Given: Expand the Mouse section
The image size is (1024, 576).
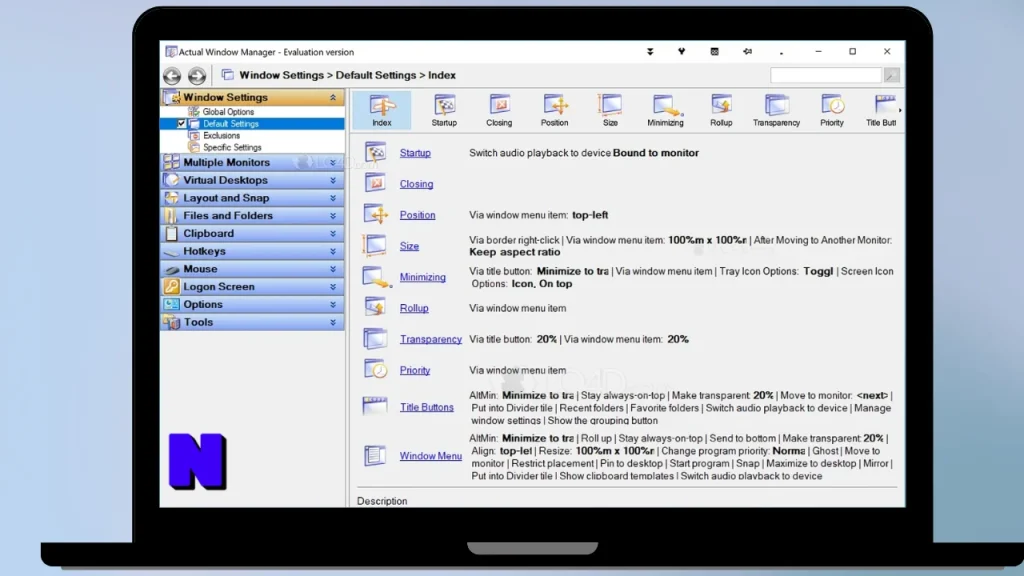Looking at the screenshot, I should click(x=333, y=269).
